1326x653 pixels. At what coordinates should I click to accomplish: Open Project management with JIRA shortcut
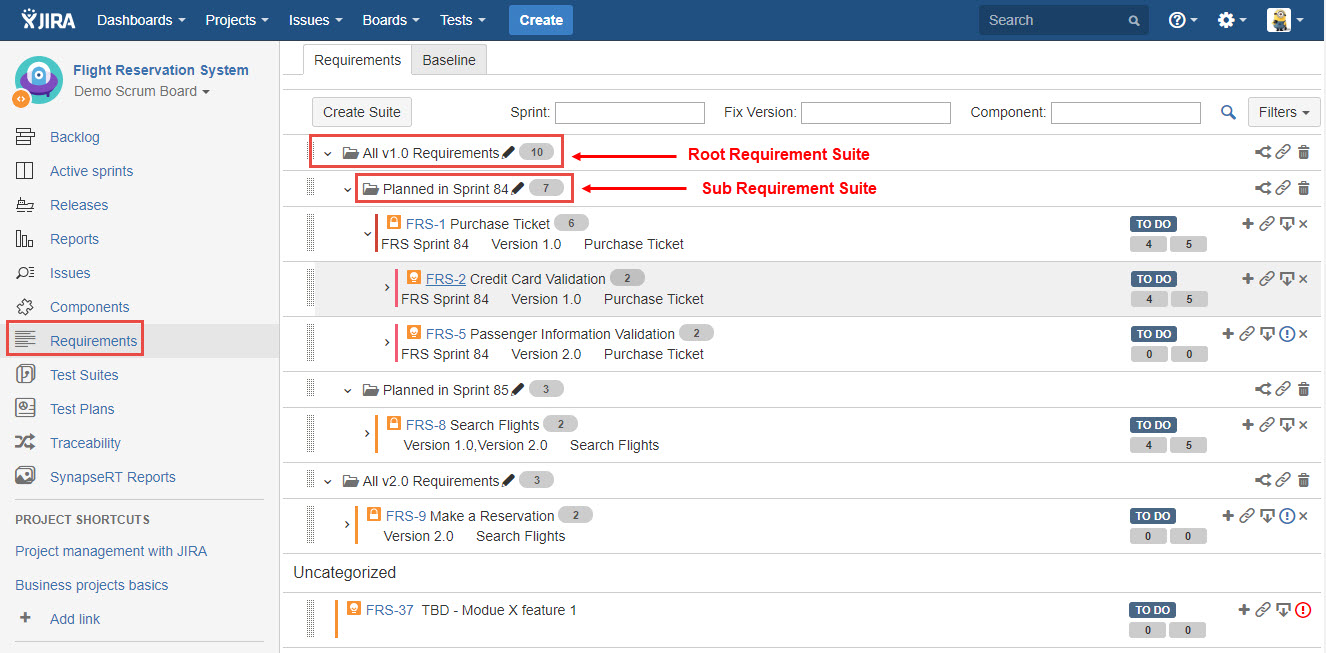pos(111,551)
